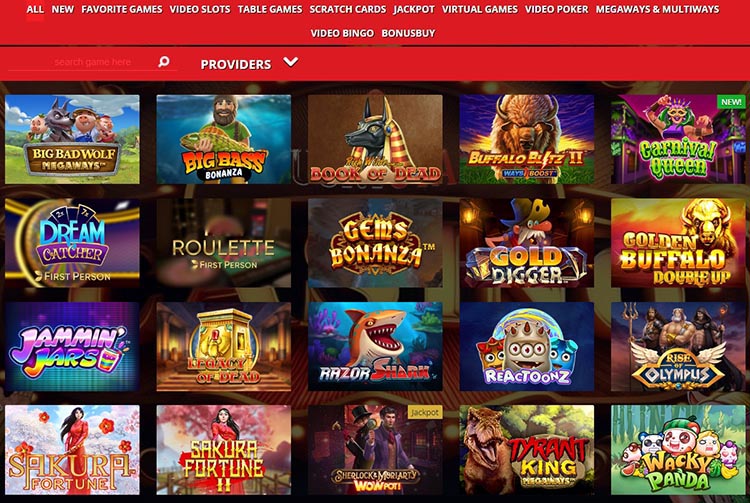The width and height of the screenshot is (750, 503).
Task: Start Dream Catcher First Person game
Action: click(72, 243)
